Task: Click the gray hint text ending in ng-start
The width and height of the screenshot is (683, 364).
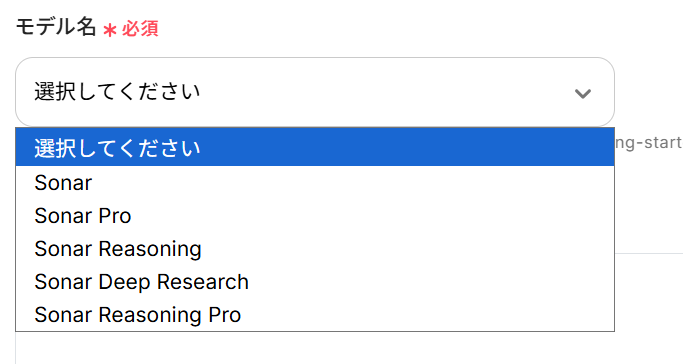Action: coord(649,142)
